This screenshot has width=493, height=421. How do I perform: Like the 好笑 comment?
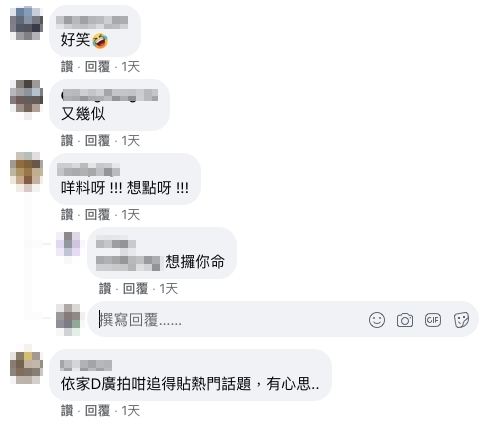click(67, 67)
